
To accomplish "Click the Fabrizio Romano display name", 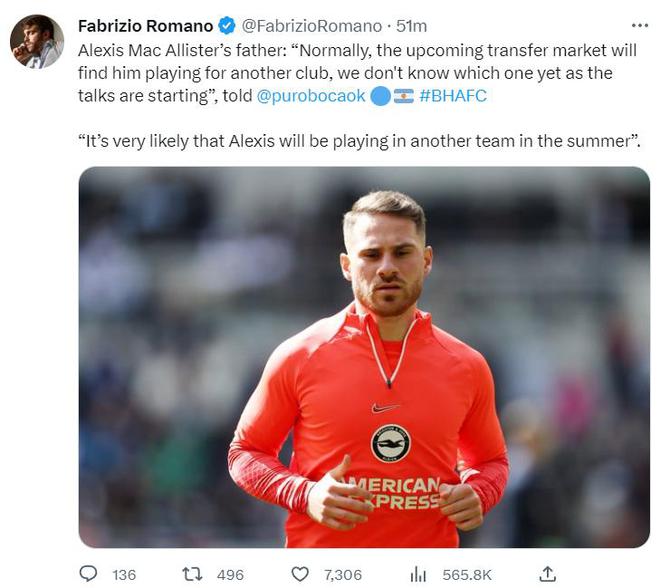I will pos(145,26).
